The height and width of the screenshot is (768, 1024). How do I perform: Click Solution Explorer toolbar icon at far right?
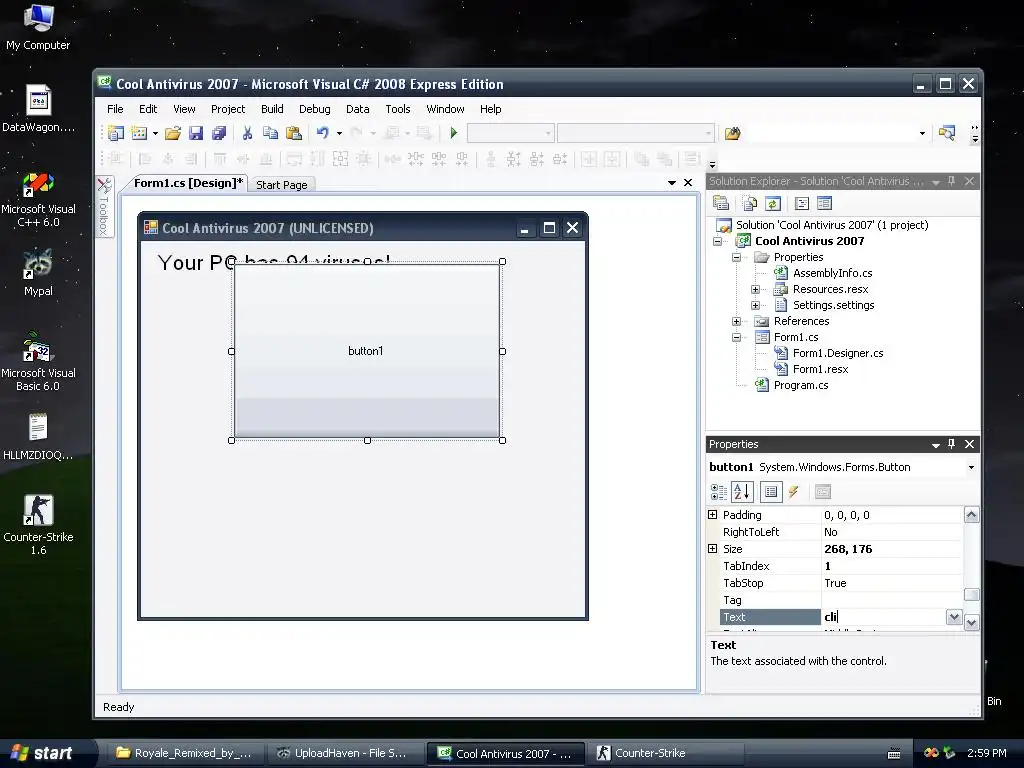[x=946, y=133]
